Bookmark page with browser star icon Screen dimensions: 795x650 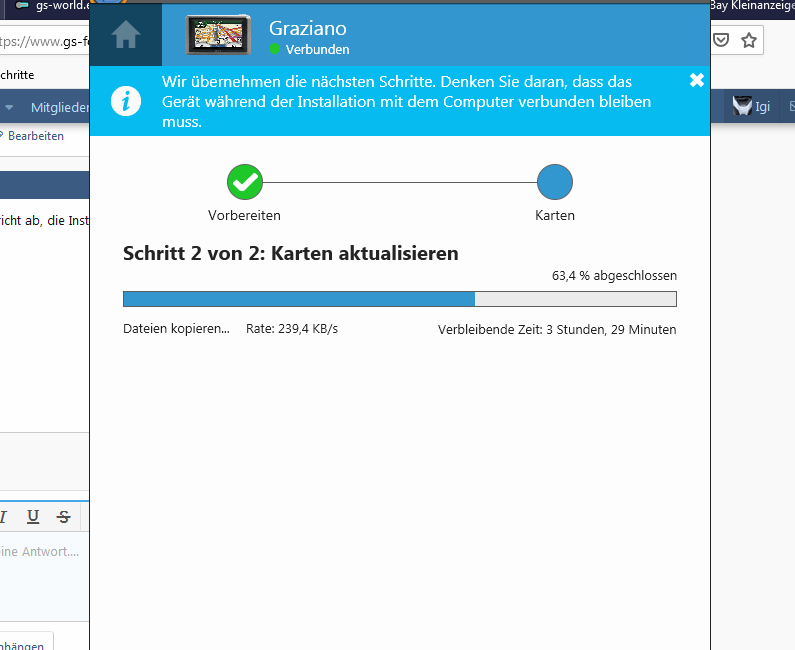coord(750,41)
